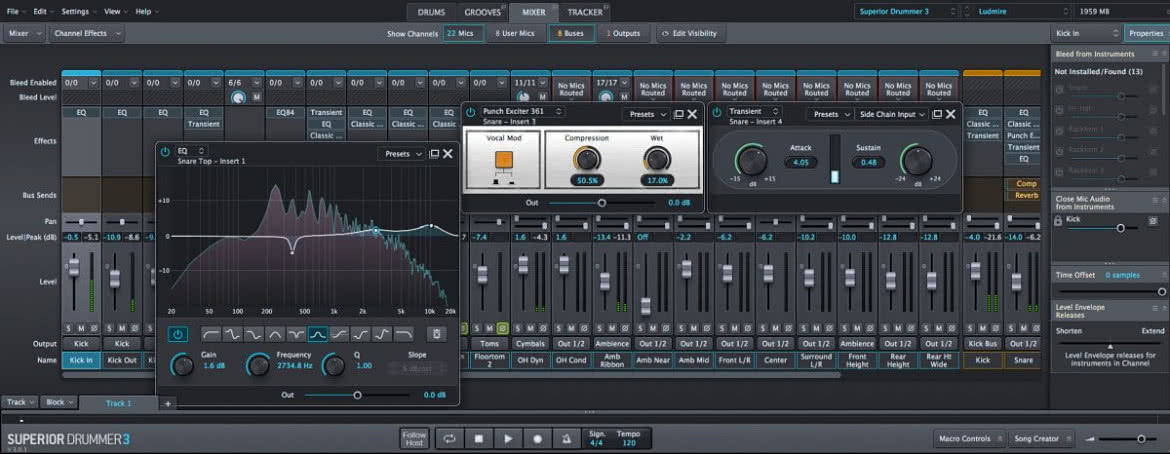Image resolution: width=1170 pixels, height=454 pixels.
Task: Enable loop playback in the transport bar
Action: [x=449, y=438]
